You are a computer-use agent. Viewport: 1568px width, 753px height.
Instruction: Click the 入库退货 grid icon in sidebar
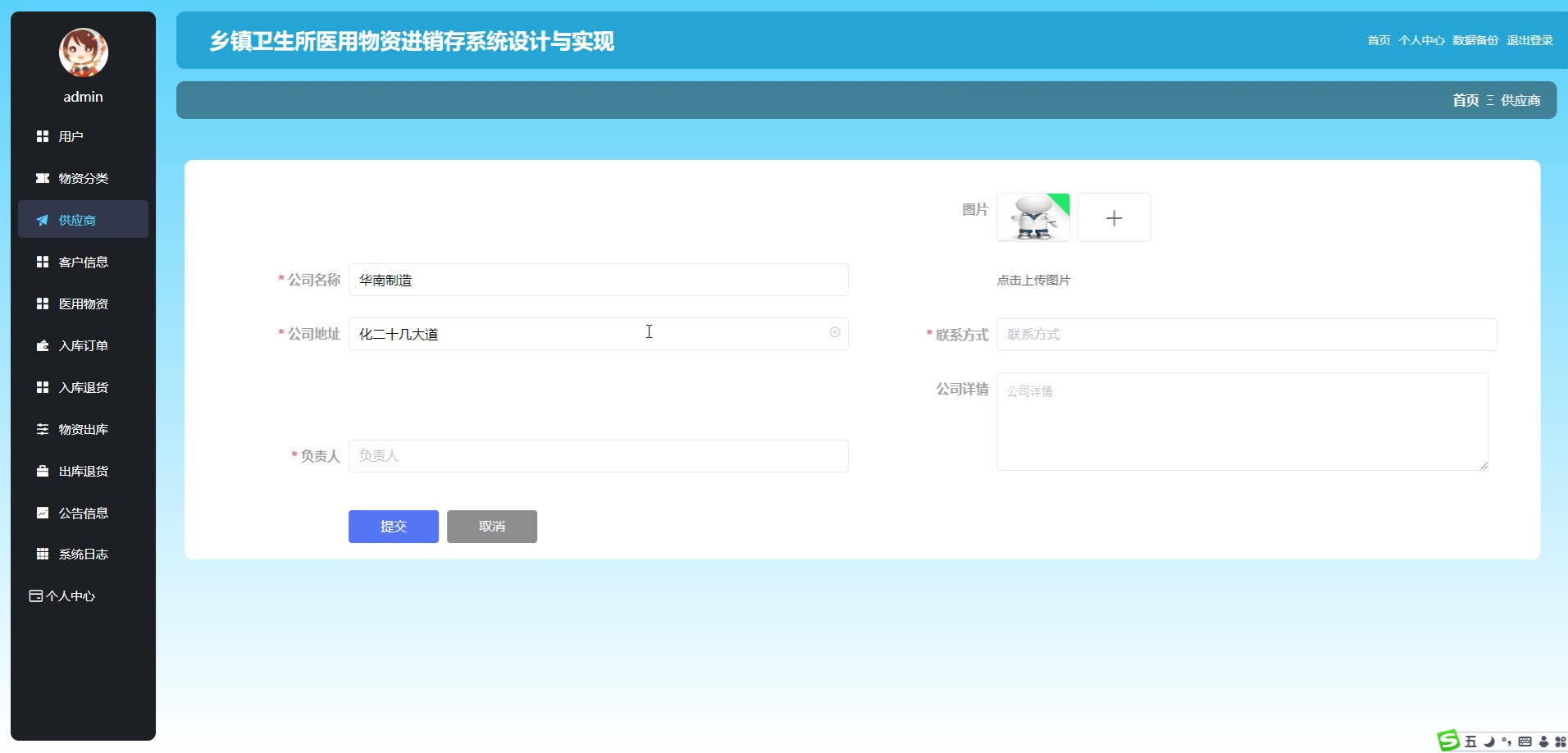[x=43, y=387]
